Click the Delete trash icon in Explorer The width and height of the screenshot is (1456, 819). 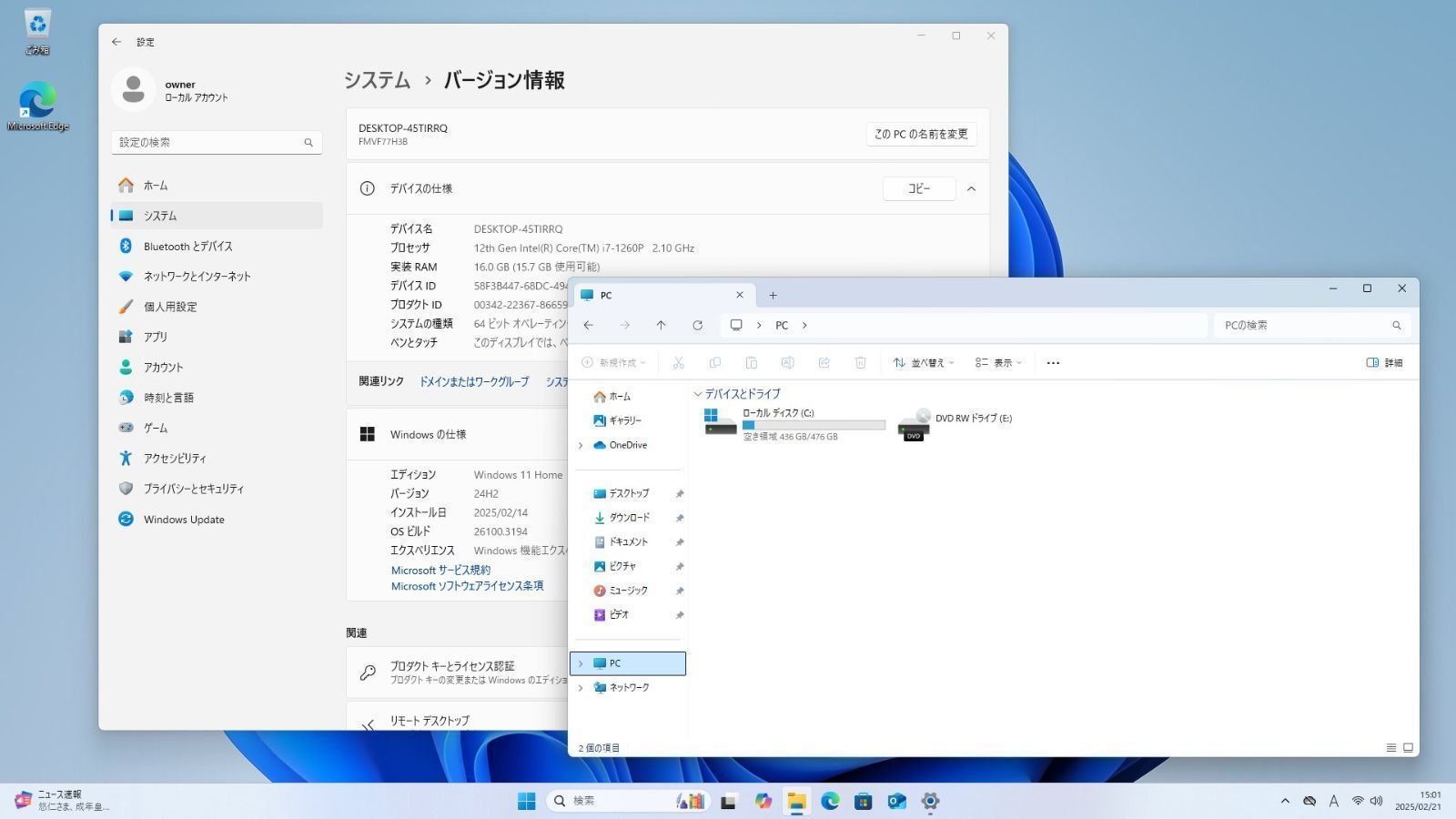[860, 362]
